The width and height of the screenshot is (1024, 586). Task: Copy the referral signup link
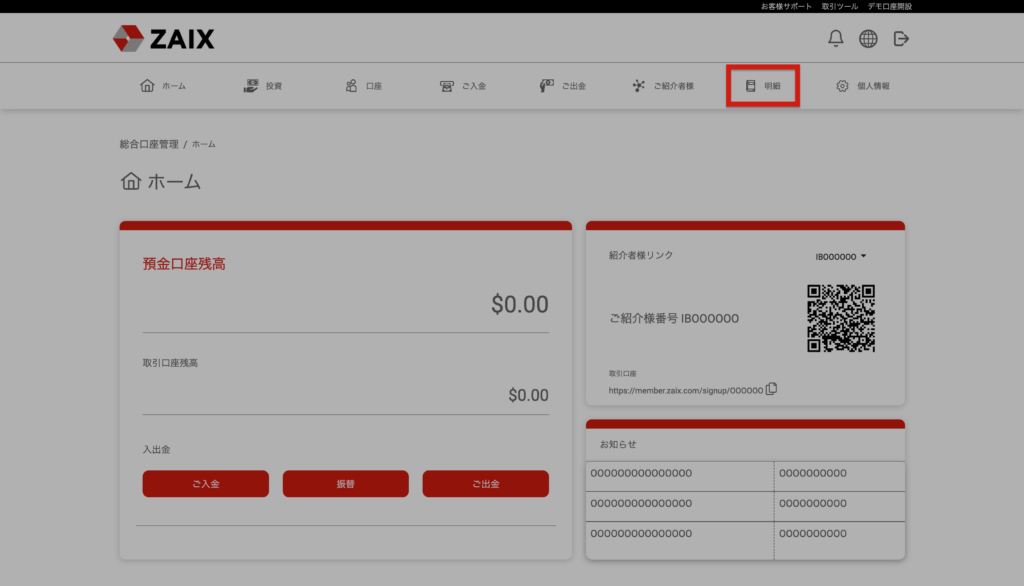pyautogui.click(x=771, y=389)
